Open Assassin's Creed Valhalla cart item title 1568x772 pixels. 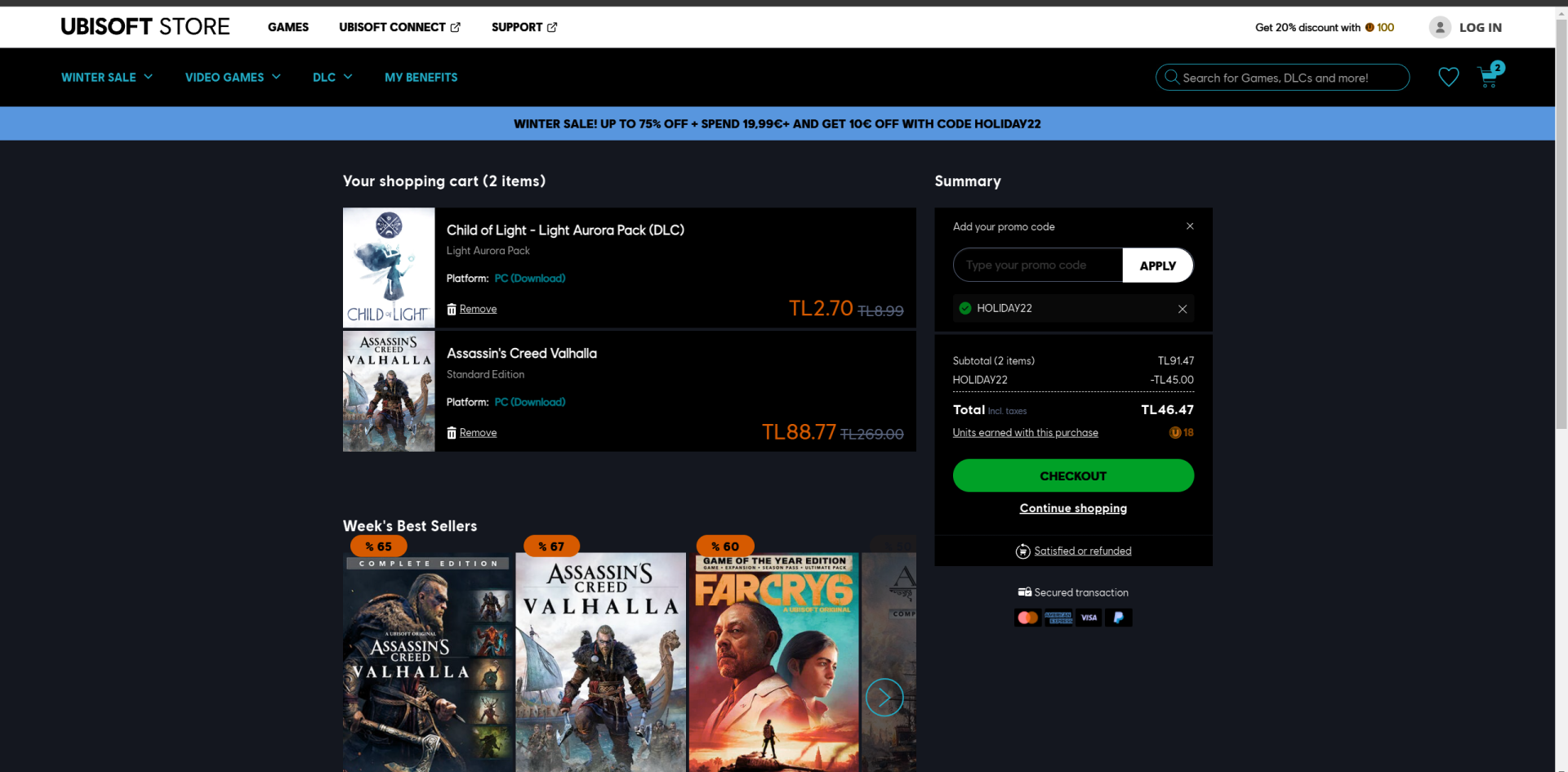point(522,354)
